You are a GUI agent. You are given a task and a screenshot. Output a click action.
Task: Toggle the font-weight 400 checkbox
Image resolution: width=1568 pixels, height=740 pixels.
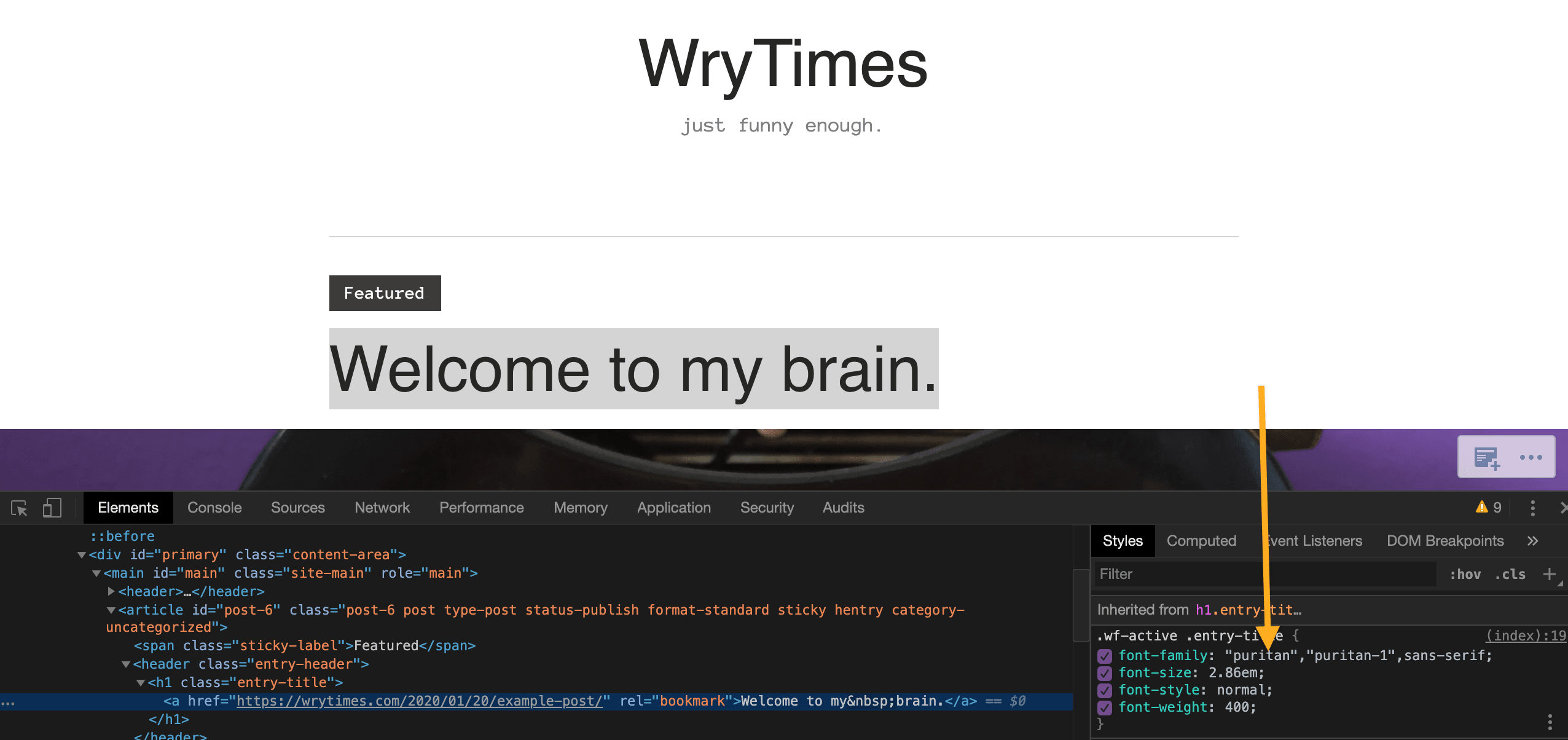(x=1105, y=707)
